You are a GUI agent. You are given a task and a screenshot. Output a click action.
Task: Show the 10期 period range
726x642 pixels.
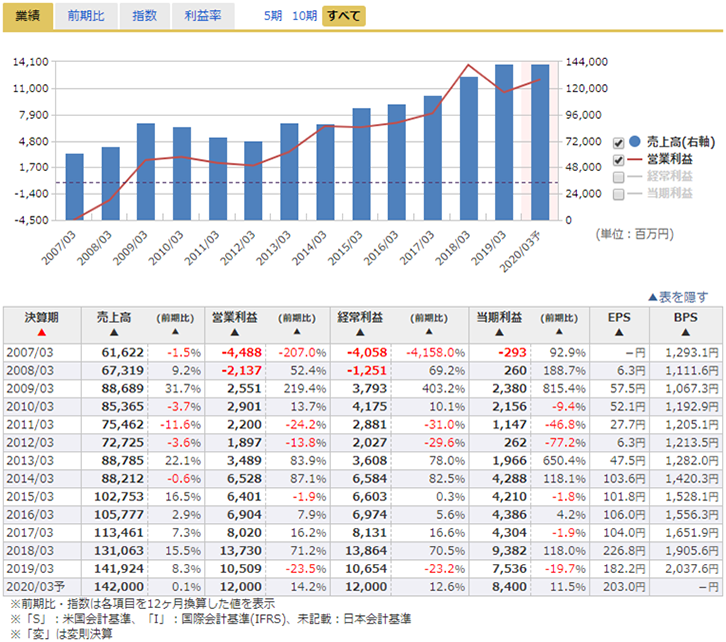point(304,16)
